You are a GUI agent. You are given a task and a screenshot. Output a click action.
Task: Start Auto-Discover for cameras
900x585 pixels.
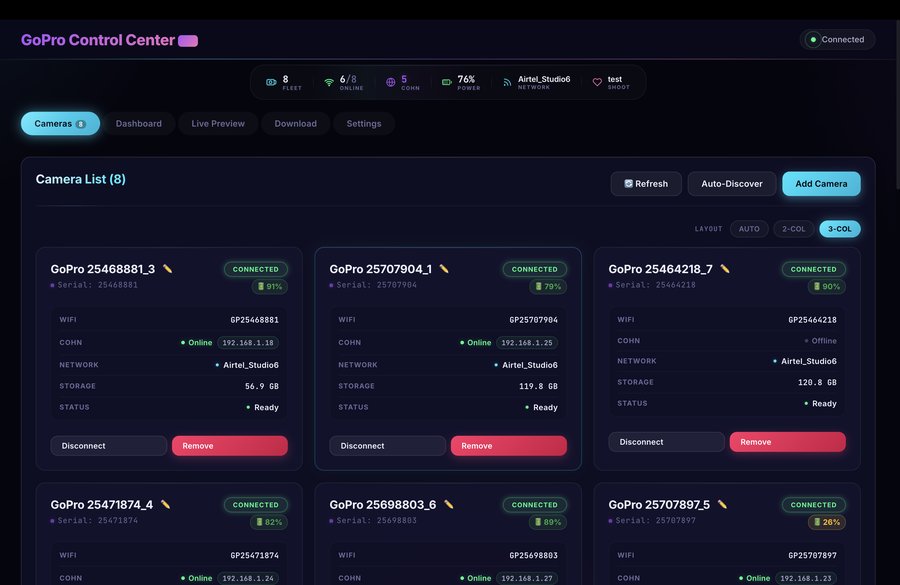tap(732, 184)
